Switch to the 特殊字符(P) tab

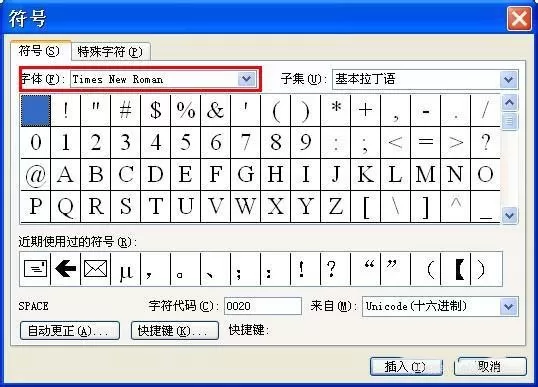coord(110,52)
